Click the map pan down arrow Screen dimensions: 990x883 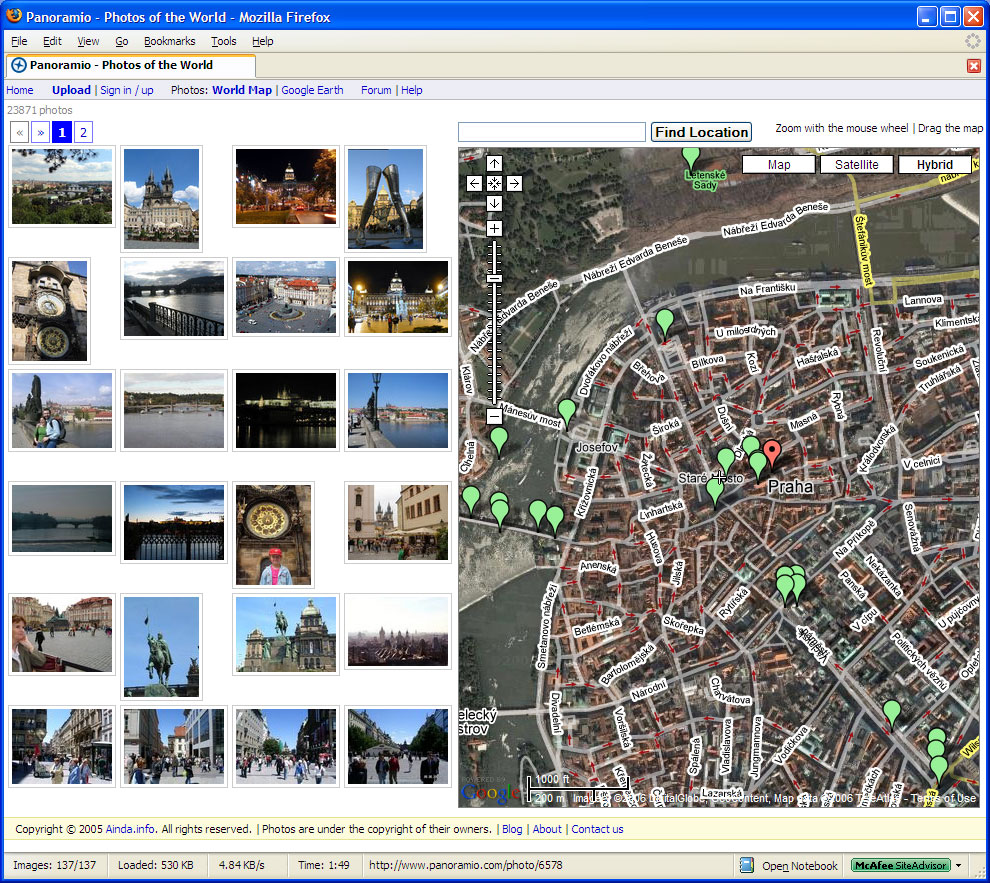pyautogui.click(x=494, y=203)
